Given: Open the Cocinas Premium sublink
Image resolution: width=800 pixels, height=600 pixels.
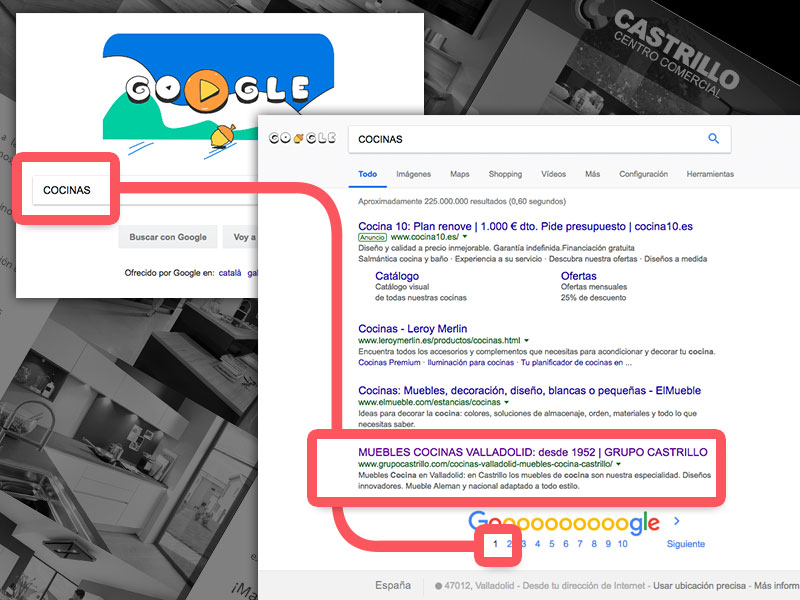Looking at the screenshot, I should click(x=389, y=363).
